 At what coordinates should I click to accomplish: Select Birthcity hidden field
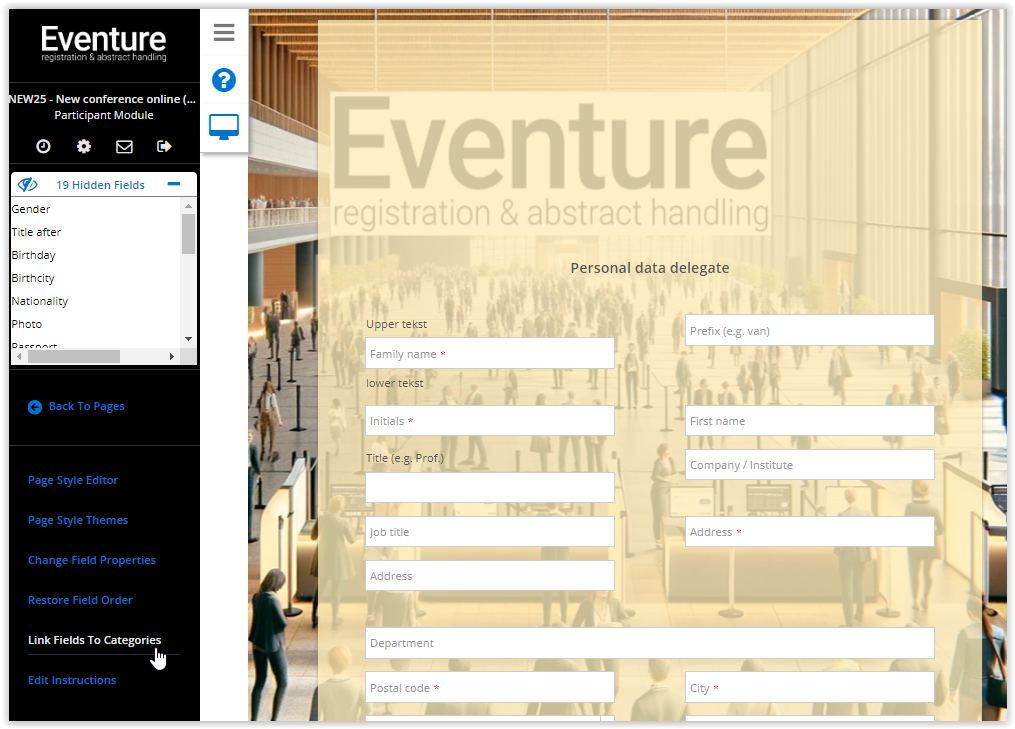(33, 278)
